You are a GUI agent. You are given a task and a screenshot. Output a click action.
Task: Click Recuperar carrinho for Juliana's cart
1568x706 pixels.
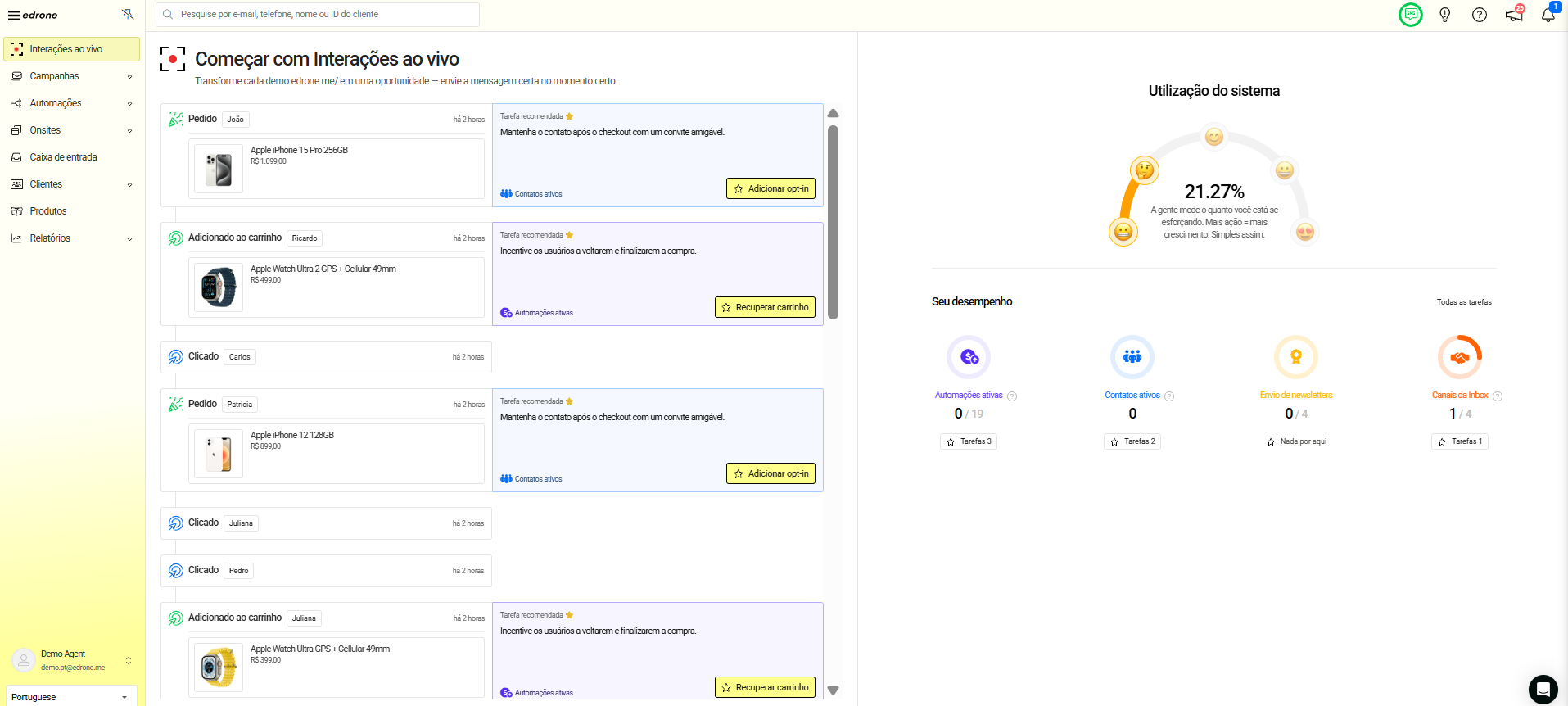(x=765, y=687)
